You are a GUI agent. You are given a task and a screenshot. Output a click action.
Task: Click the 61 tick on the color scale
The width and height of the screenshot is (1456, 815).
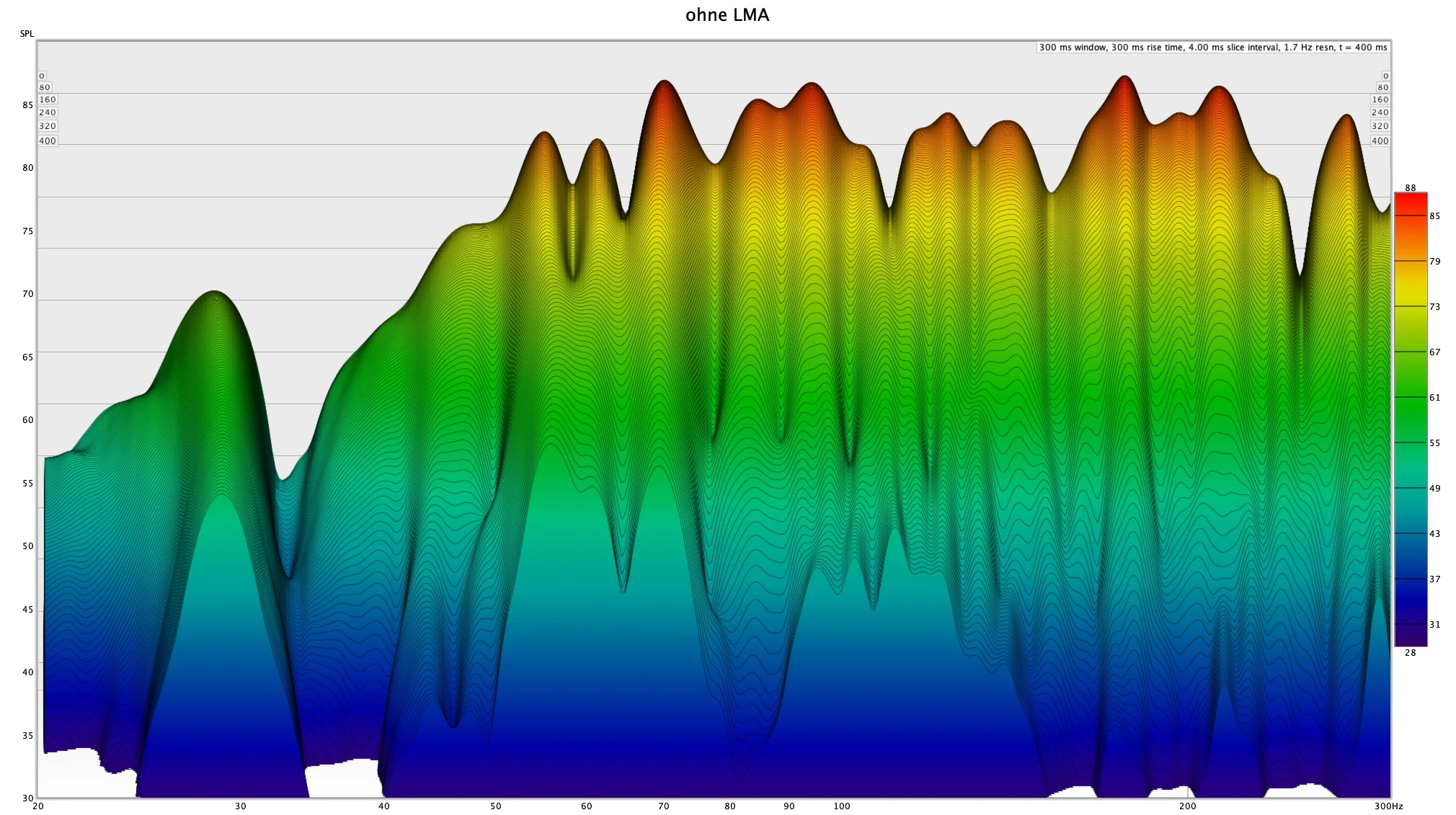tap(1435, 398)
